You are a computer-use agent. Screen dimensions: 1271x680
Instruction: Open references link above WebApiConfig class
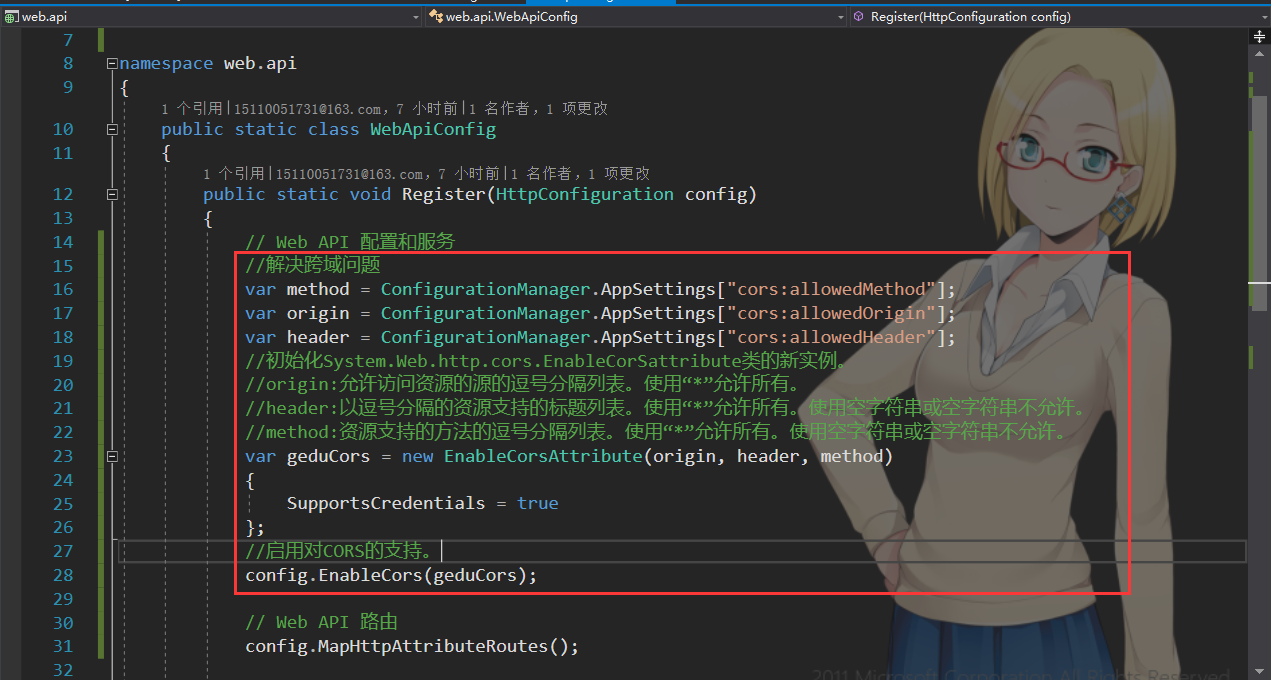click(x=193, y=108)
